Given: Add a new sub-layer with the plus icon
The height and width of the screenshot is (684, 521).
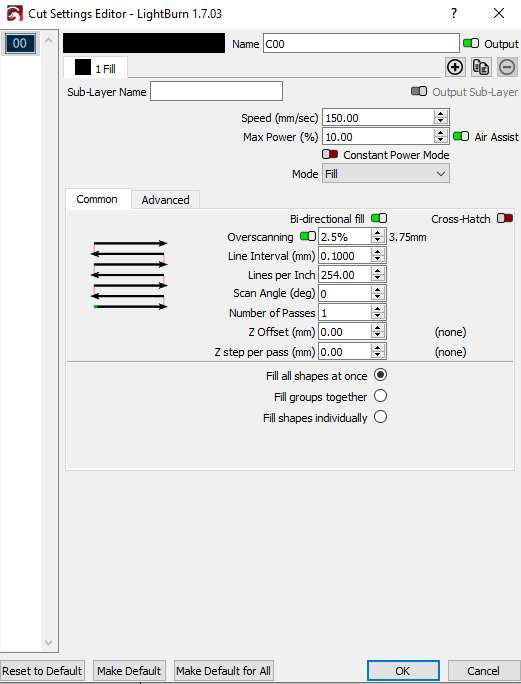Looking at the screenshot, I should tap(455, 67).
